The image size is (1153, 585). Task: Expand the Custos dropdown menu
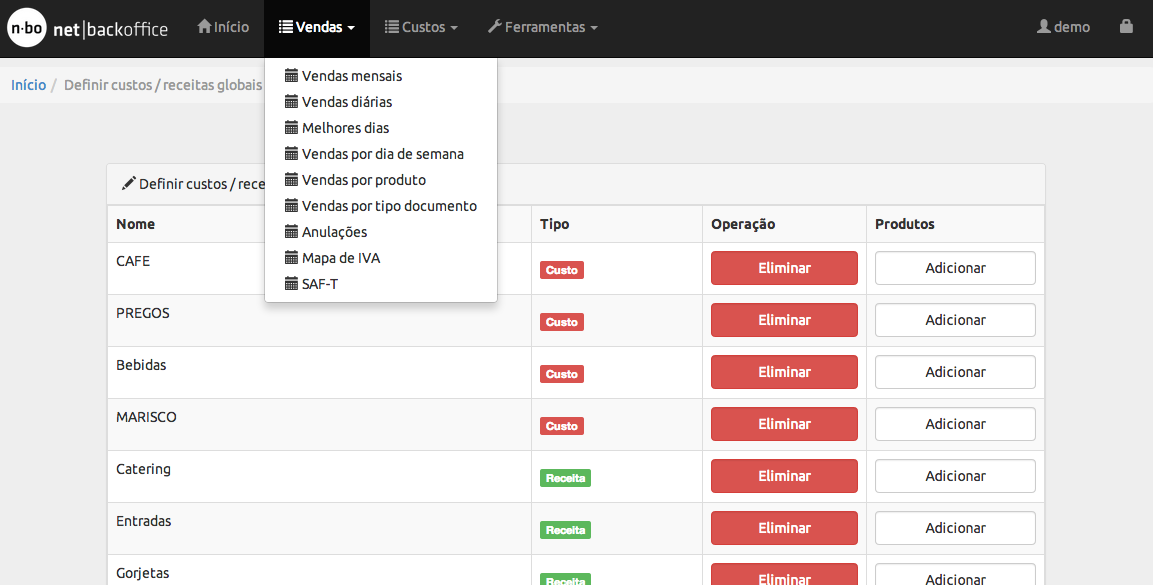coord(421,27)
